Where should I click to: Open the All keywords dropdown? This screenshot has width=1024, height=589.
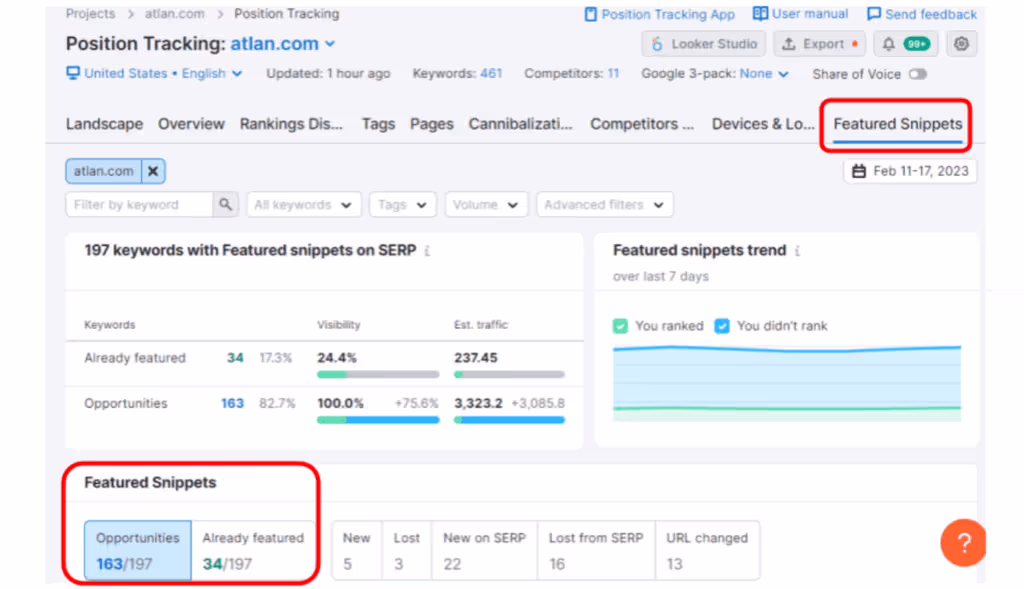click(x=303, y=204)
